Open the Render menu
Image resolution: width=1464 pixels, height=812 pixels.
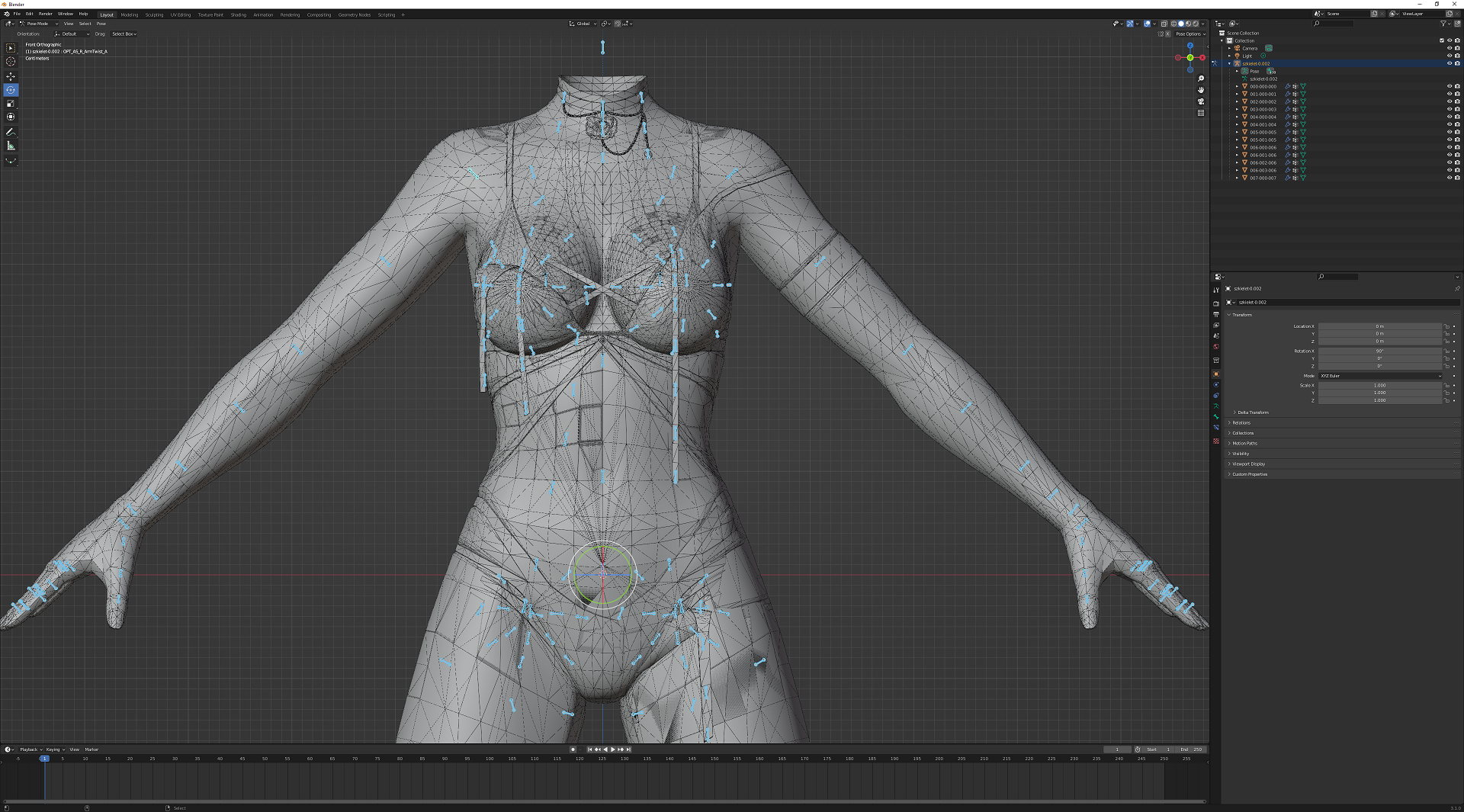pyautogui.click(x=46, y=14)
